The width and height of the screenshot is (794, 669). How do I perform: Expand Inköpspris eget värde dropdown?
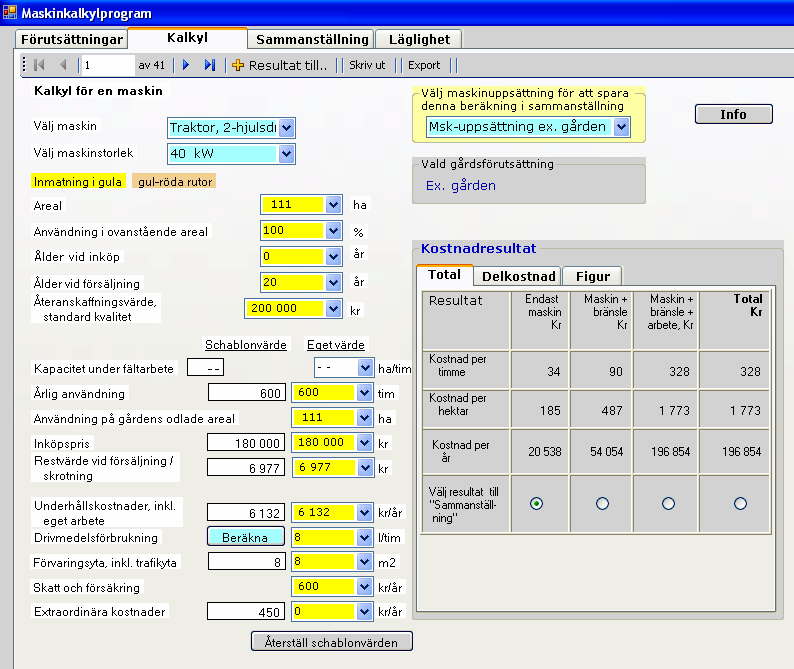tap(364, 443)
